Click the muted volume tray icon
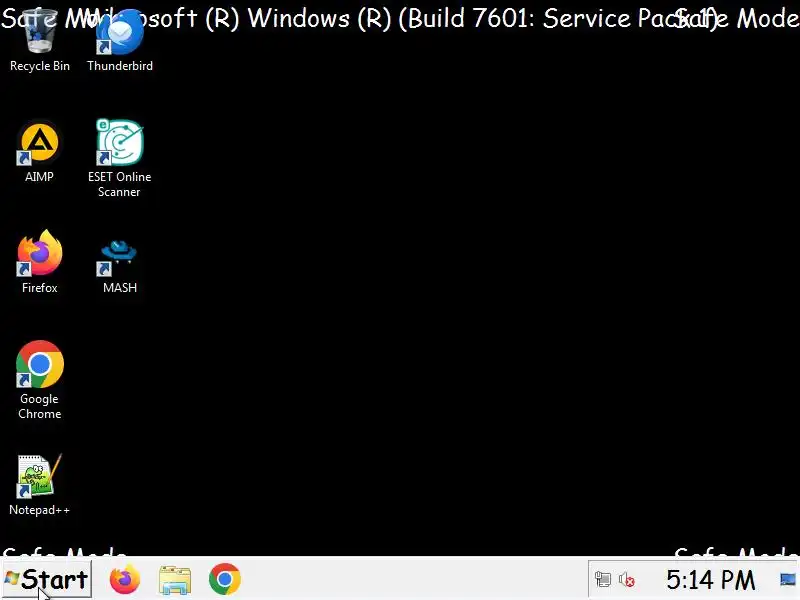This screenshot has width=800, height=600. pyautogui.click(x=627, y=580)
